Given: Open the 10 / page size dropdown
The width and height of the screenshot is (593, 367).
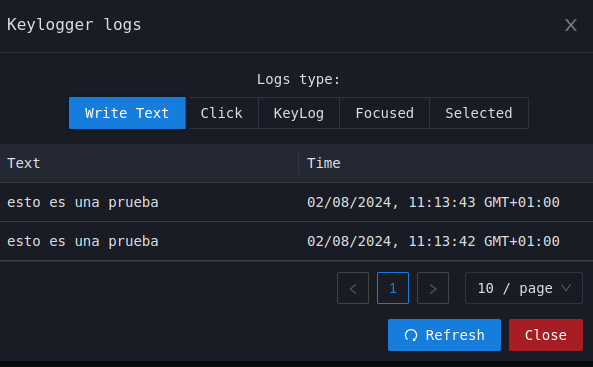Looking at the screenshot, I should (x=524, y=288).
